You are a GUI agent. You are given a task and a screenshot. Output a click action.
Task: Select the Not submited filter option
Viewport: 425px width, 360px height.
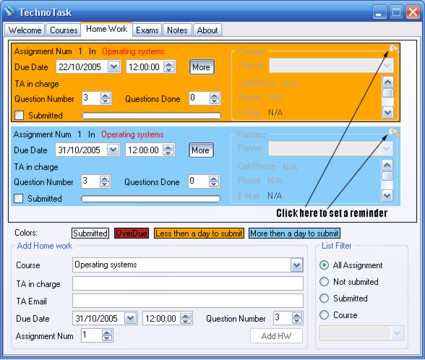point(324,282)
